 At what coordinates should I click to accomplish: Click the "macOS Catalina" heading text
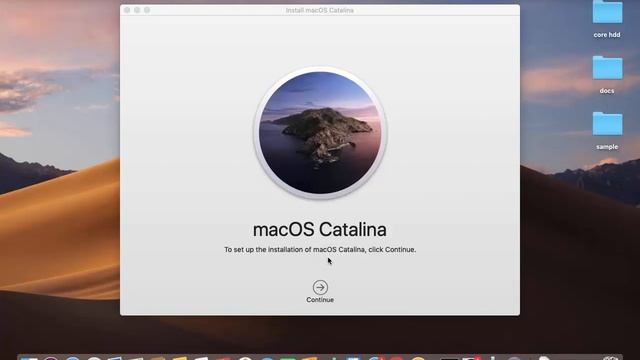point(320,229)
